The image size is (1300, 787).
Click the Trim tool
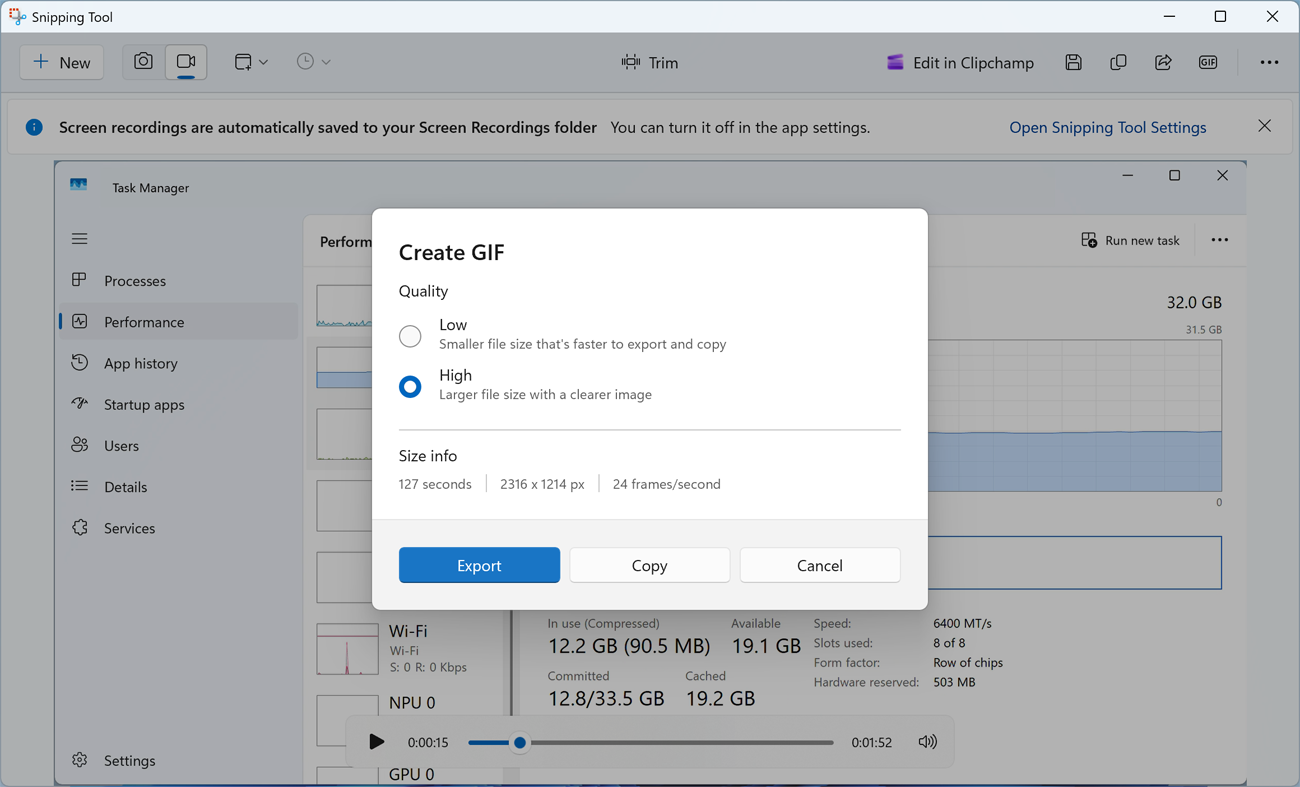click(650, 62)
